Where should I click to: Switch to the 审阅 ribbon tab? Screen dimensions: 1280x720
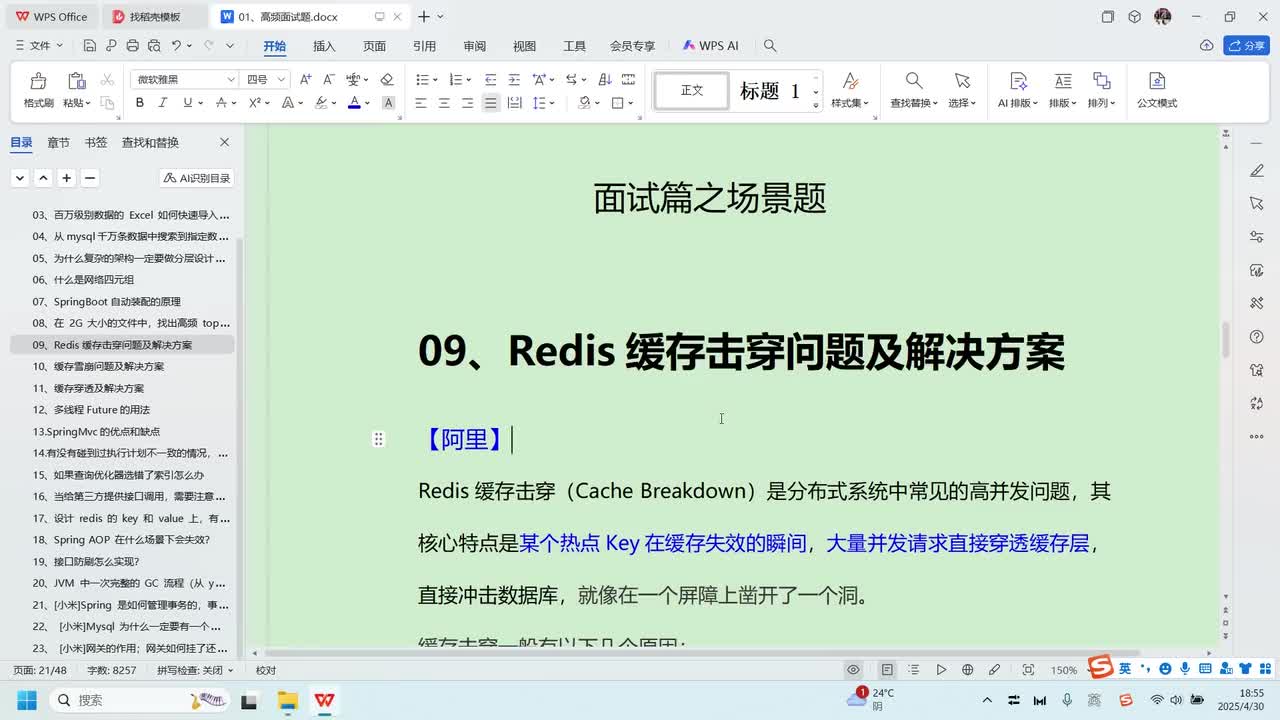pos(474,46)
